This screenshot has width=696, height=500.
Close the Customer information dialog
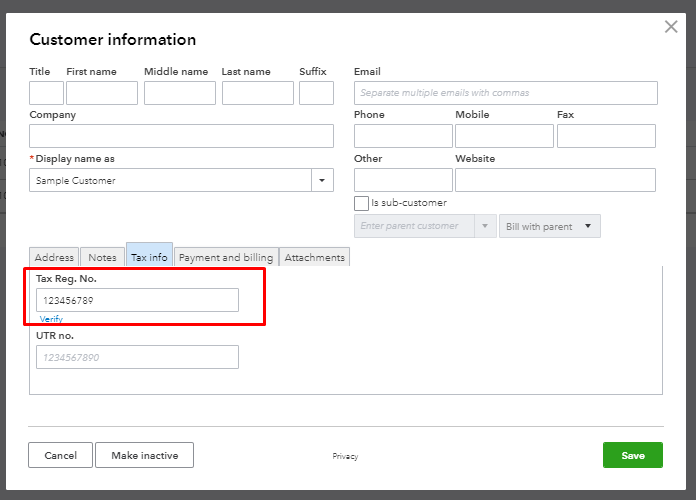point(671,27)
